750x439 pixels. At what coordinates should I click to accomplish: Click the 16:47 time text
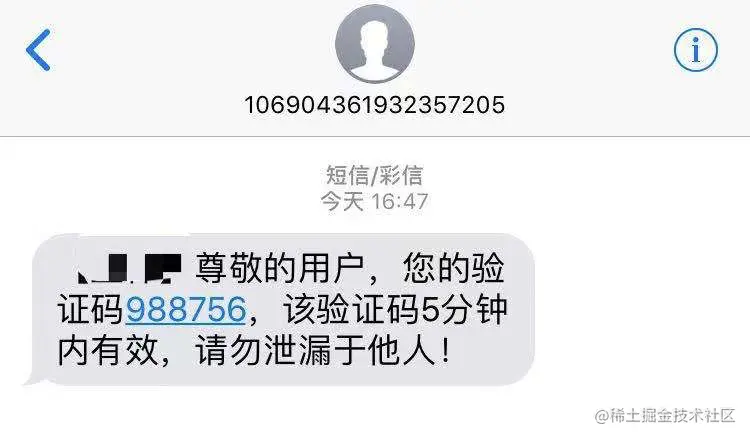click(x=400, y=201)
